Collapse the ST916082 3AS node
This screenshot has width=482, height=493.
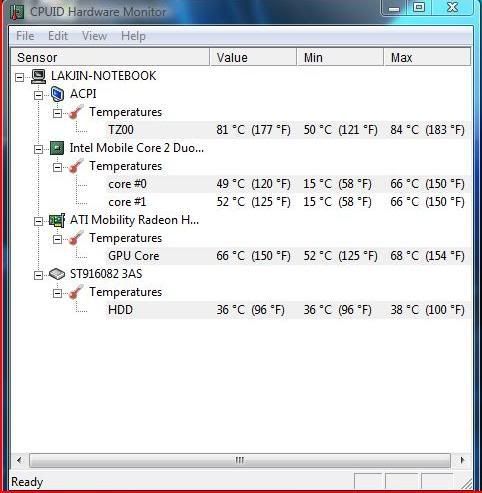[39, 275]
